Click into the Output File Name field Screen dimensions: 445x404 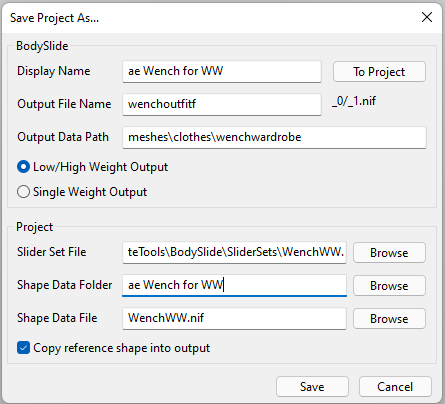[x=222, y=104]
